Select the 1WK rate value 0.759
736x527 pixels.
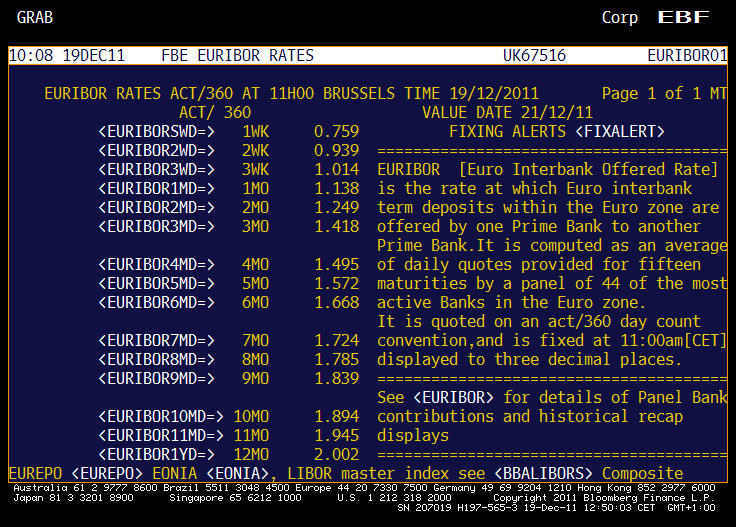(337, 131)
